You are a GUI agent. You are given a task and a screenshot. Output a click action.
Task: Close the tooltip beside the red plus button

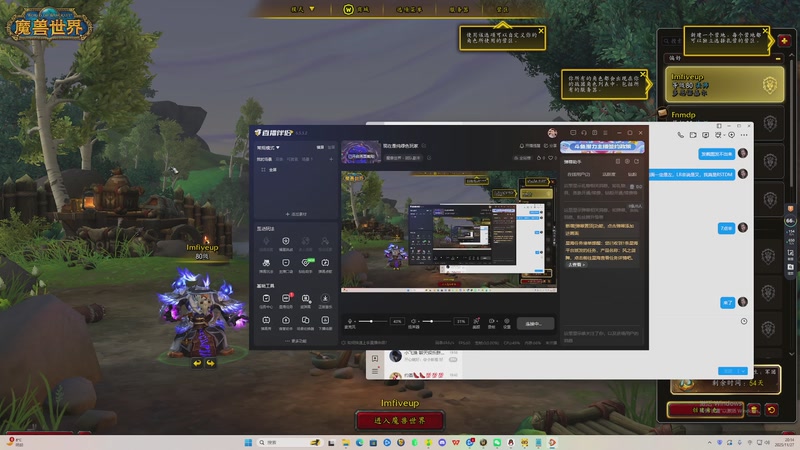click(x=764, y=31)
